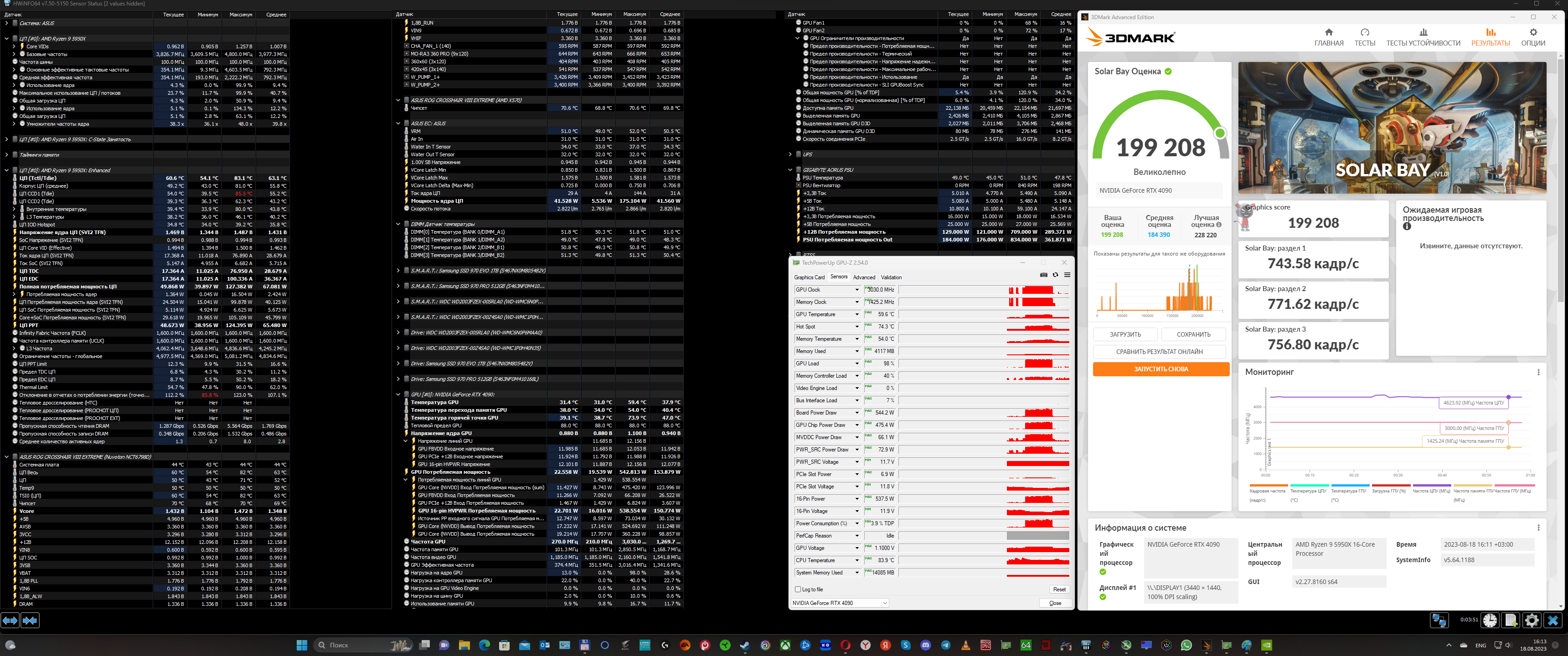1568x656 pixels.
Task: Expand Core VIDs tree node
Action: (x=14, y=46)
